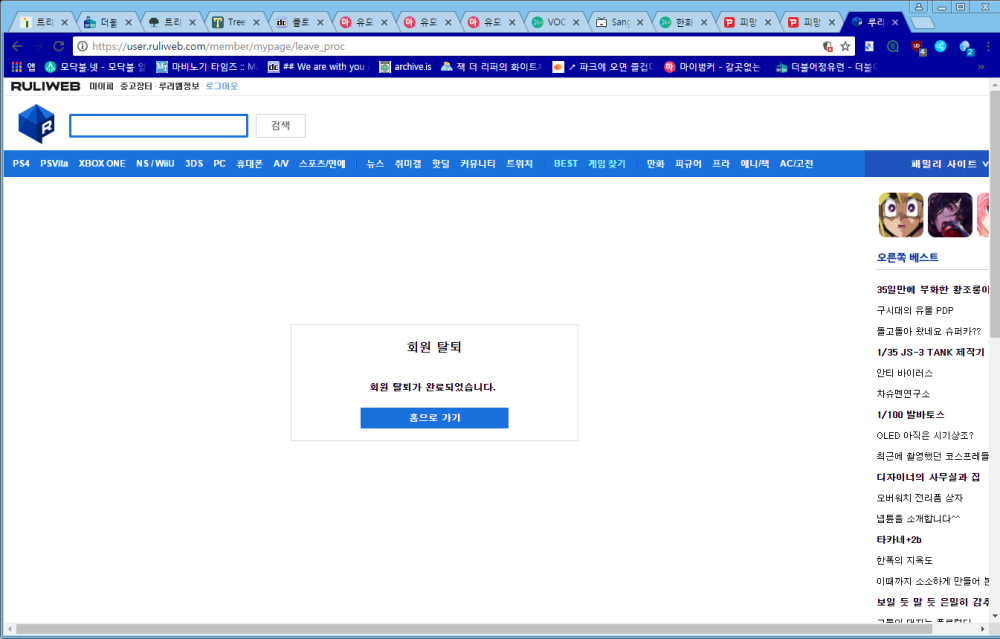Reload the page with the refresh icon
The width and height of the screenshot is (1000, 639).
[59, 46]
